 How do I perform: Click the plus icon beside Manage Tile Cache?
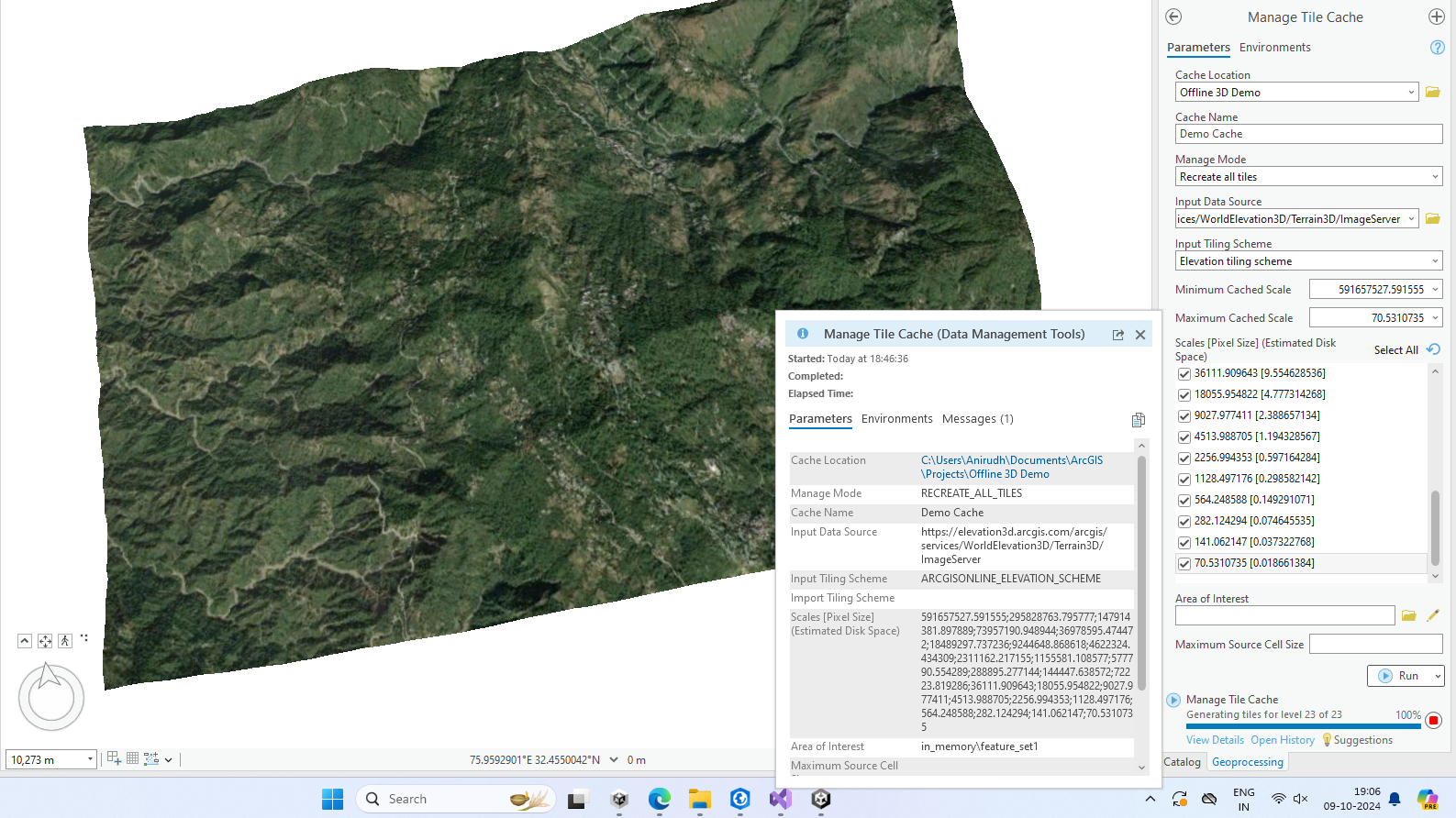click(1437, 17)
